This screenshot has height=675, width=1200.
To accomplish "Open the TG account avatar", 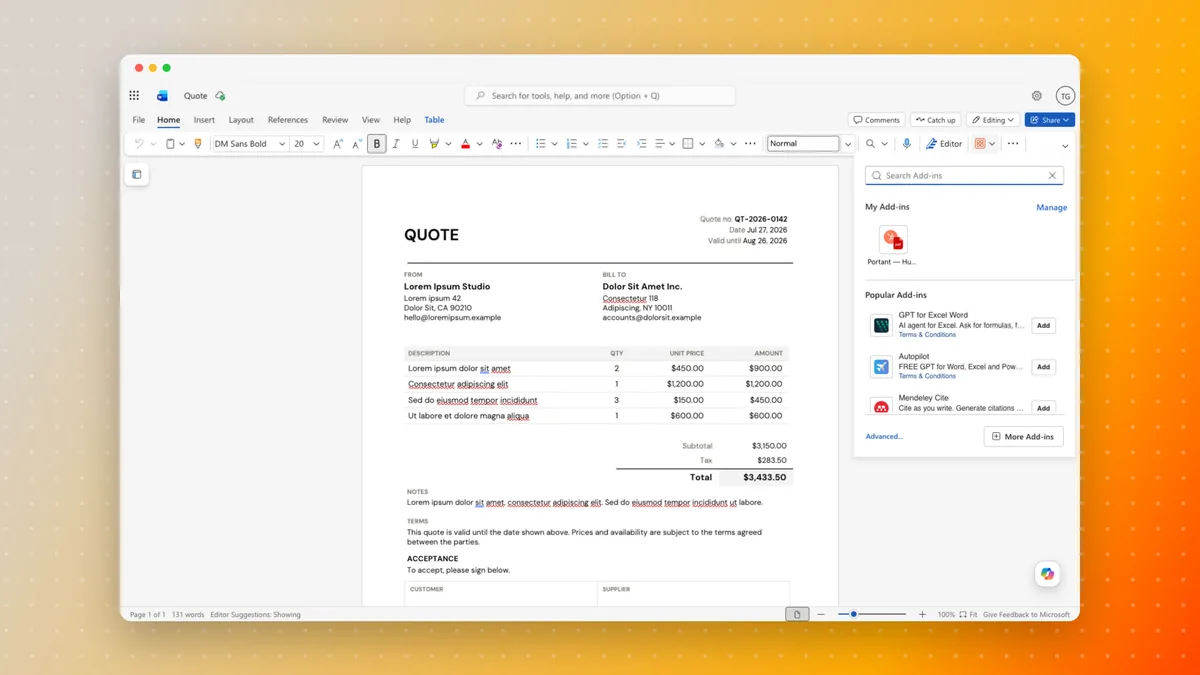I will point(1065,96).
